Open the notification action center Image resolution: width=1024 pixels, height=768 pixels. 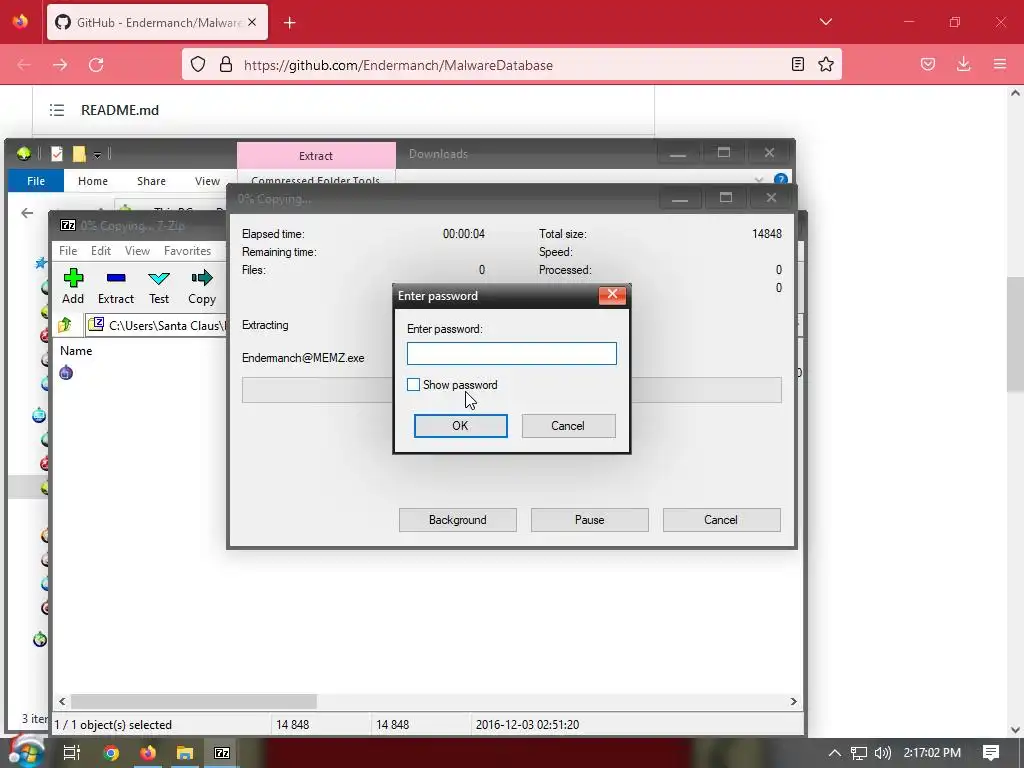(991, 753)
